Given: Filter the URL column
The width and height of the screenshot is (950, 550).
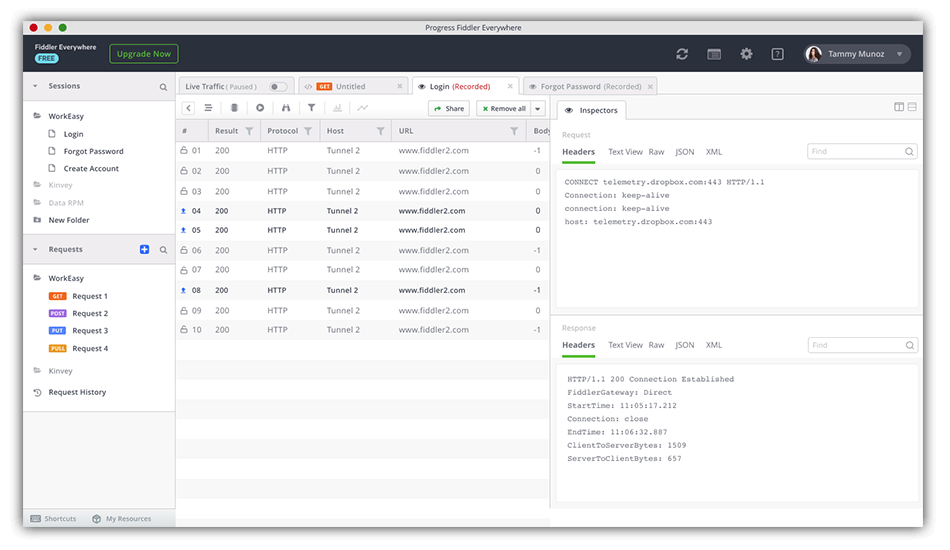Looking at the screenshot, I should pos(514,131).
